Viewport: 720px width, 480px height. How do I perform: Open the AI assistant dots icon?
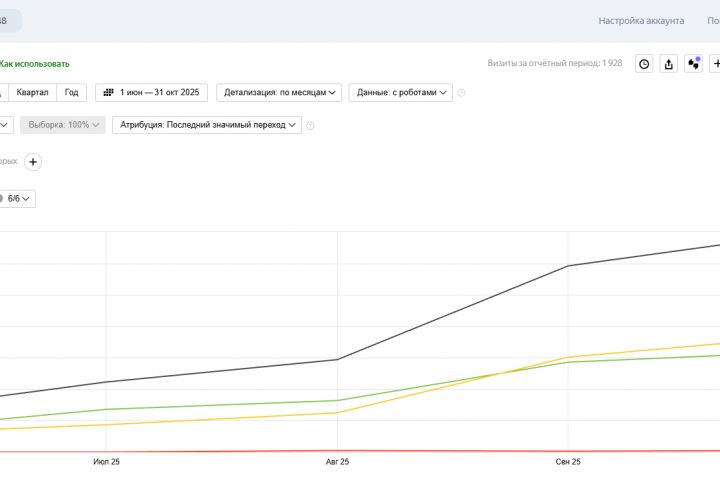click(x=694, y=64)
